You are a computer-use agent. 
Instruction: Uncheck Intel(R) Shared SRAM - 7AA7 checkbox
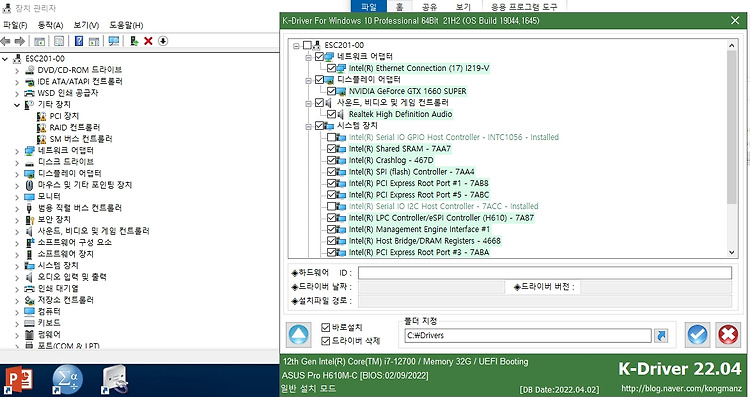(331, 149)
